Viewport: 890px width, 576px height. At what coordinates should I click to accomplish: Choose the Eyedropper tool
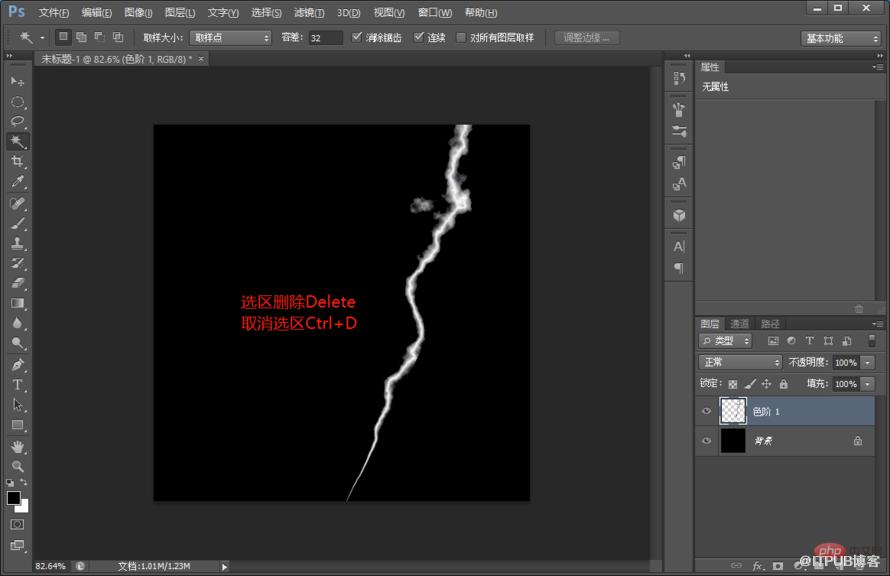click(x=18, y=182)
